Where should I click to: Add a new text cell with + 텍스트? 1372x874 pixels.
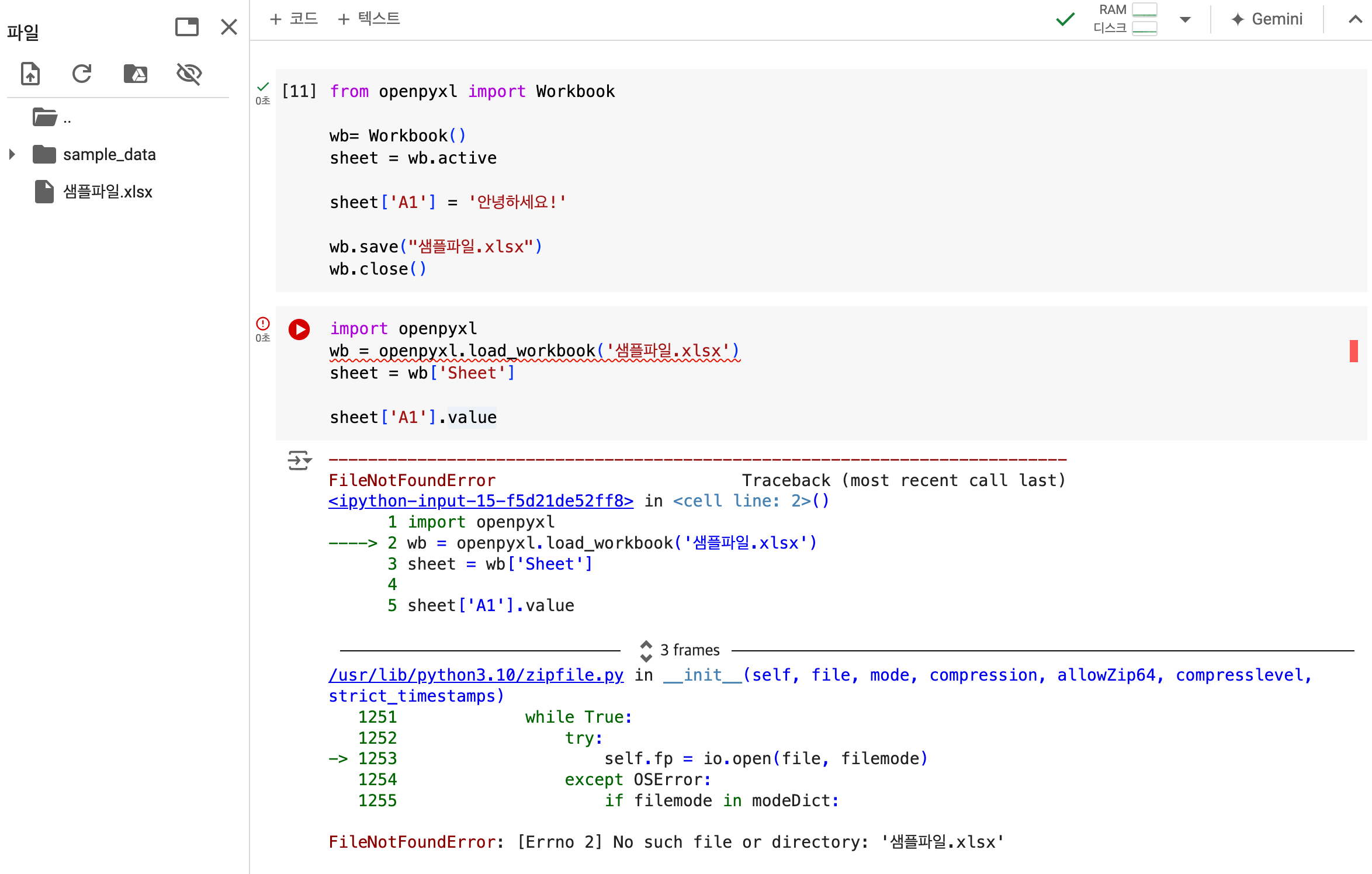tap(369, 19)
